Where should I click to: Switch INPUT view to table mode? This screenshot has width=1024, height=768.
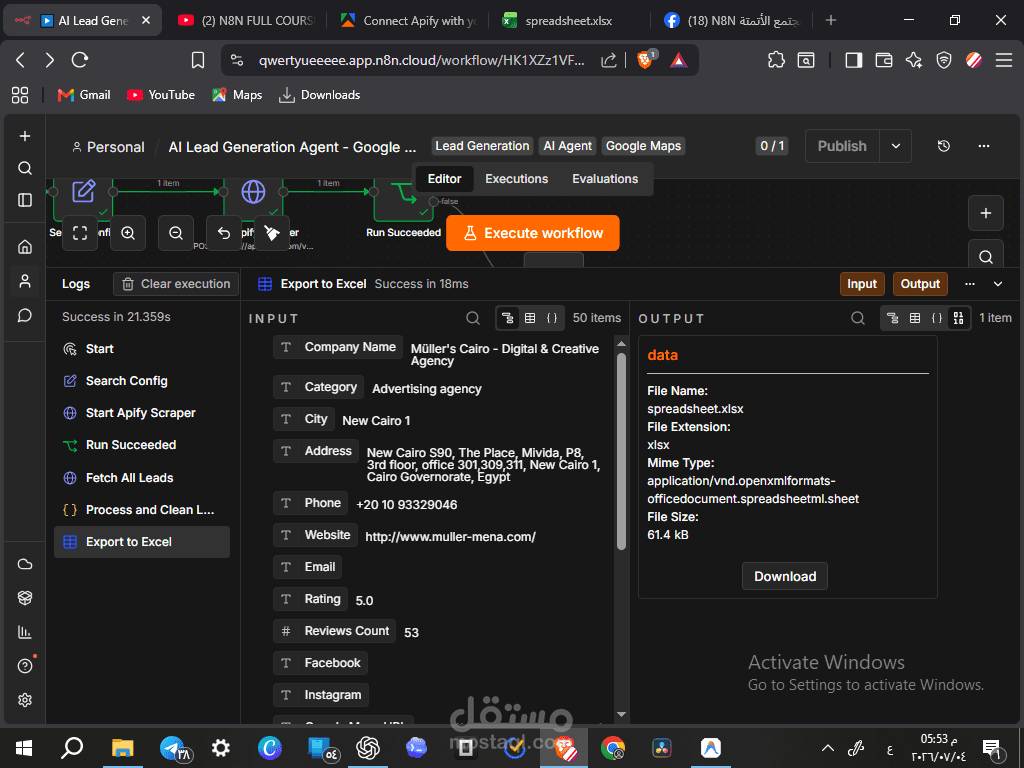(530, 318)
